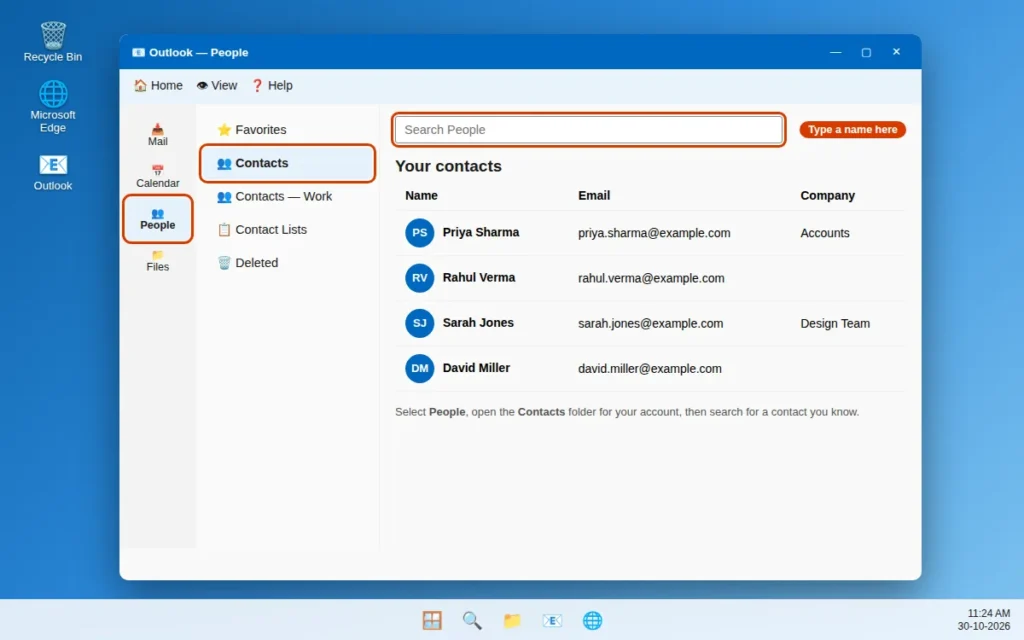Open the Recycle Bin desktop icon

click(53, 42)
